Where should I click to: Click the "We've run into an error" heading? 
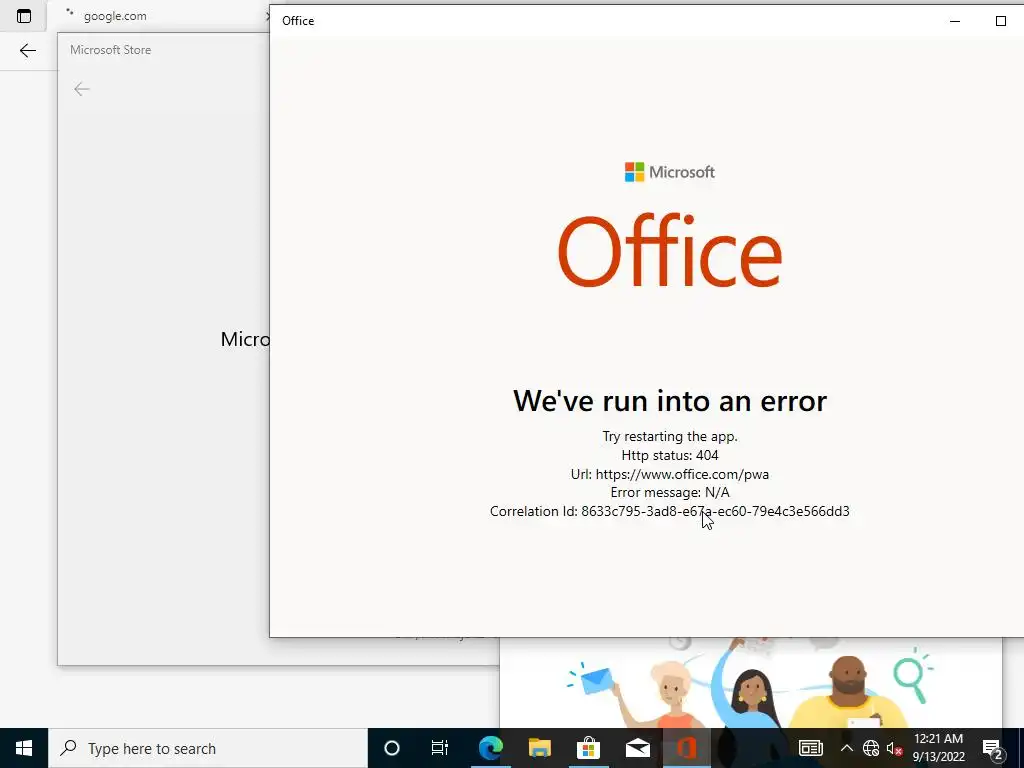[x=670, y=400]
